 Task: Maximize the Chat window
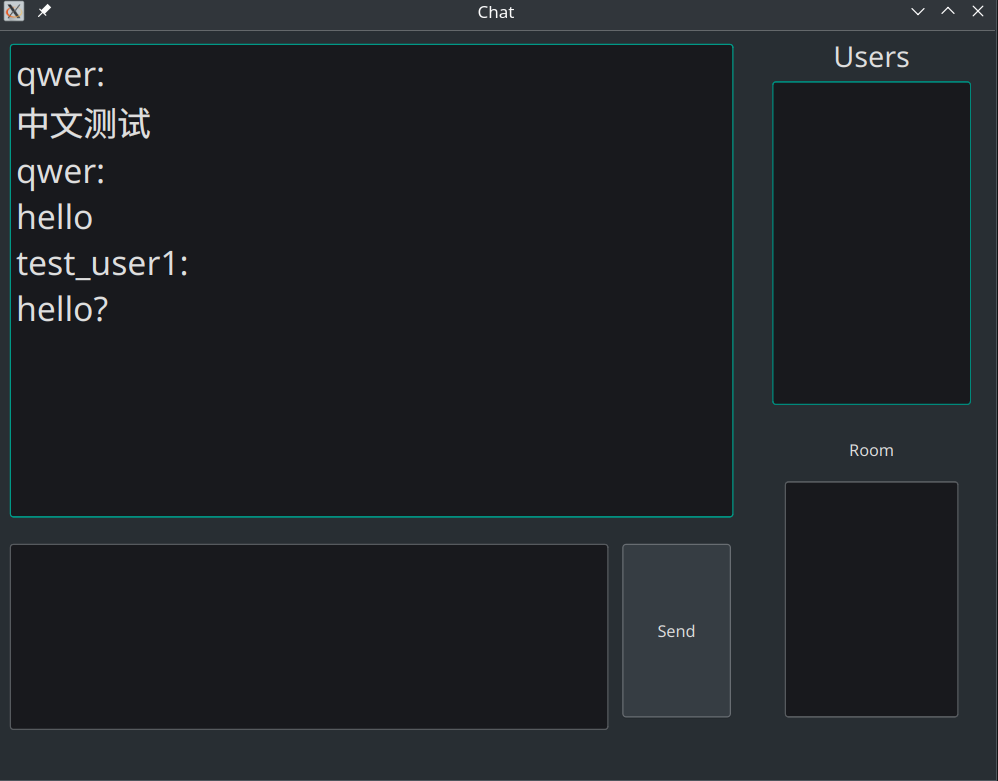click(948, 12)
